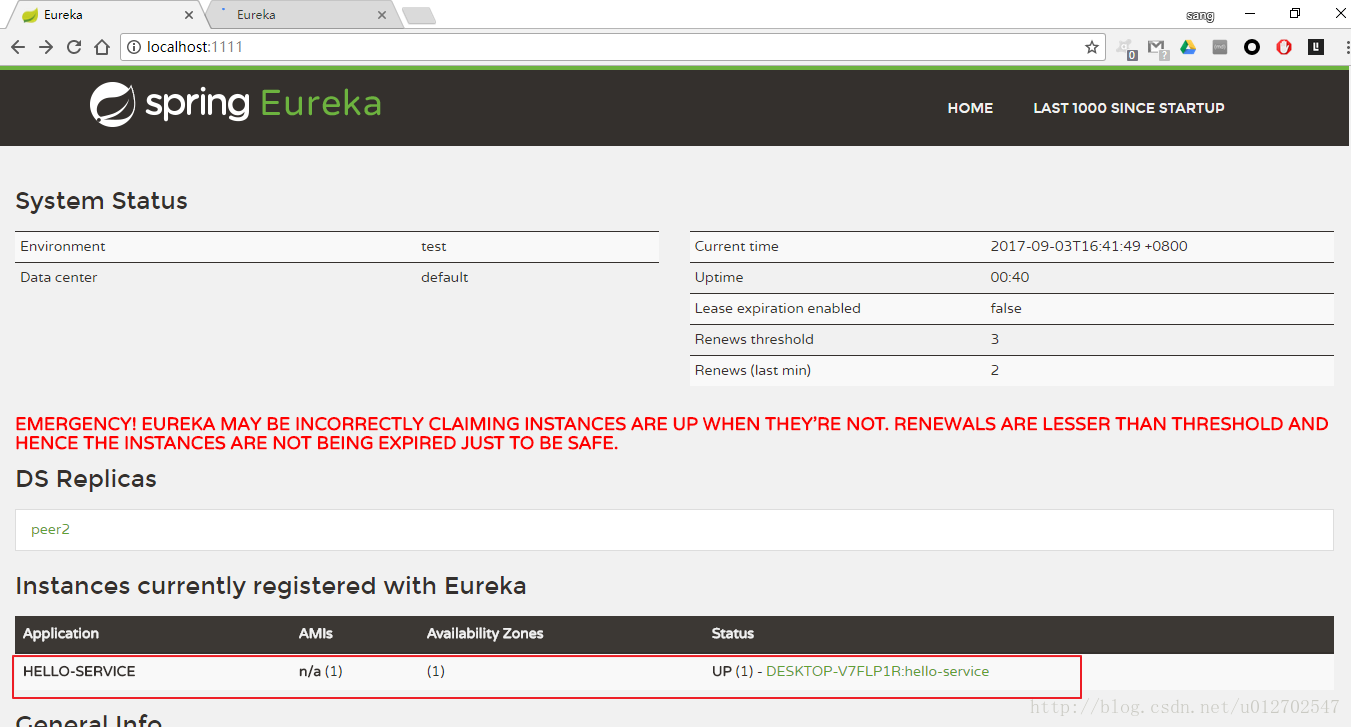Open the Gmail checker extension icon
Image resolution: width=1351 pixels, height=727 pixels.
pos(1157,47)
